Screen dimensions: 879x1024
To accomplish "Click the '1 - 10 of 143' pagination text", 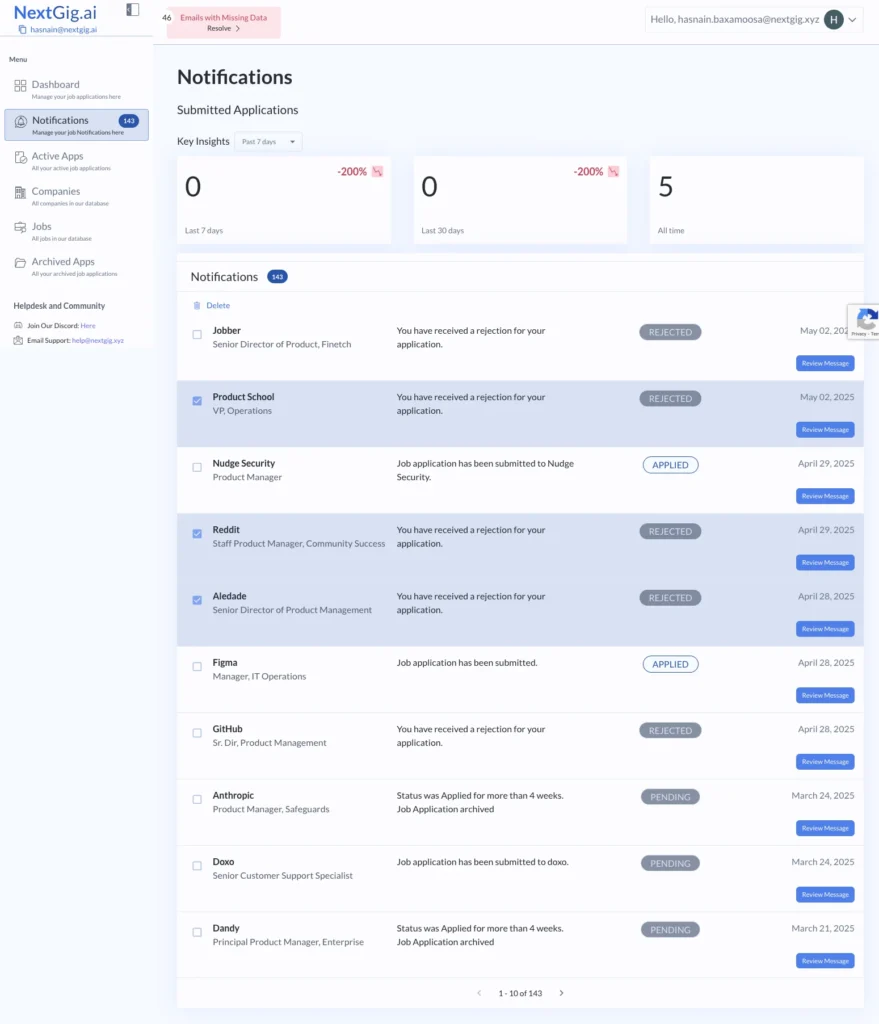I will coord(520,993).
